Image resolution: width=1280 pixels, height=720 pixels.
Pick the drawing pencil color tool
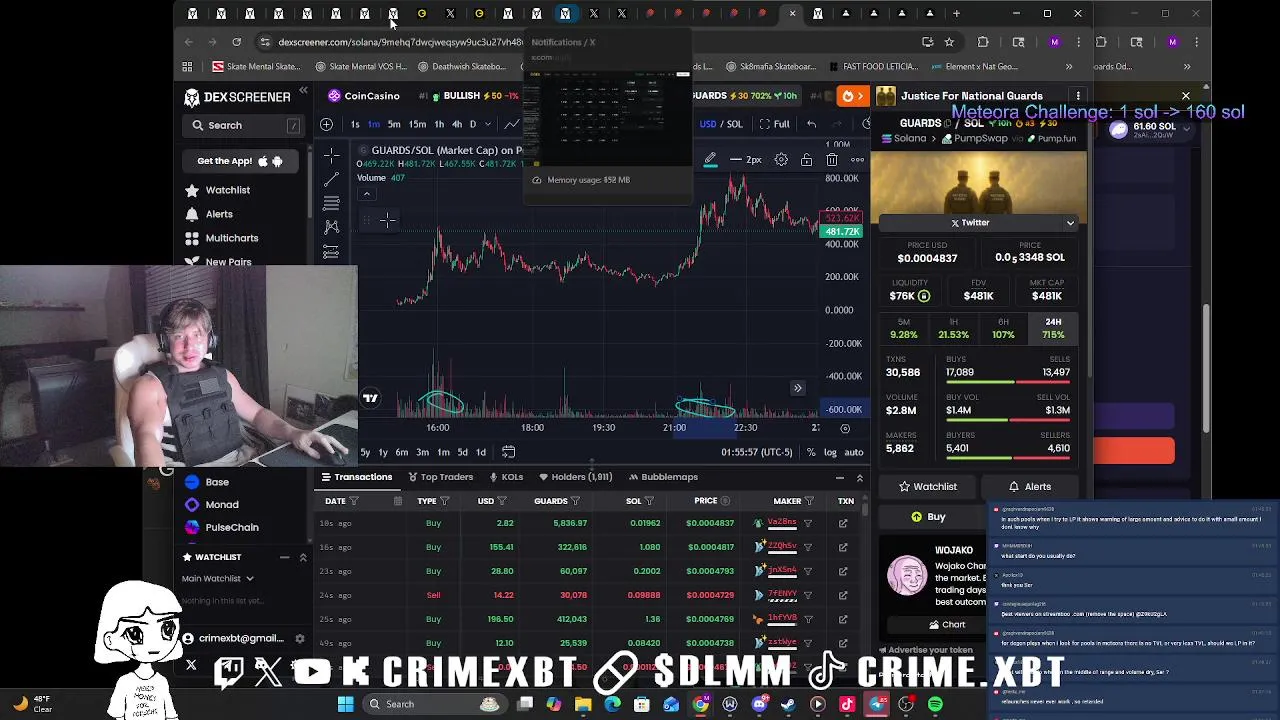coord(710,160)
